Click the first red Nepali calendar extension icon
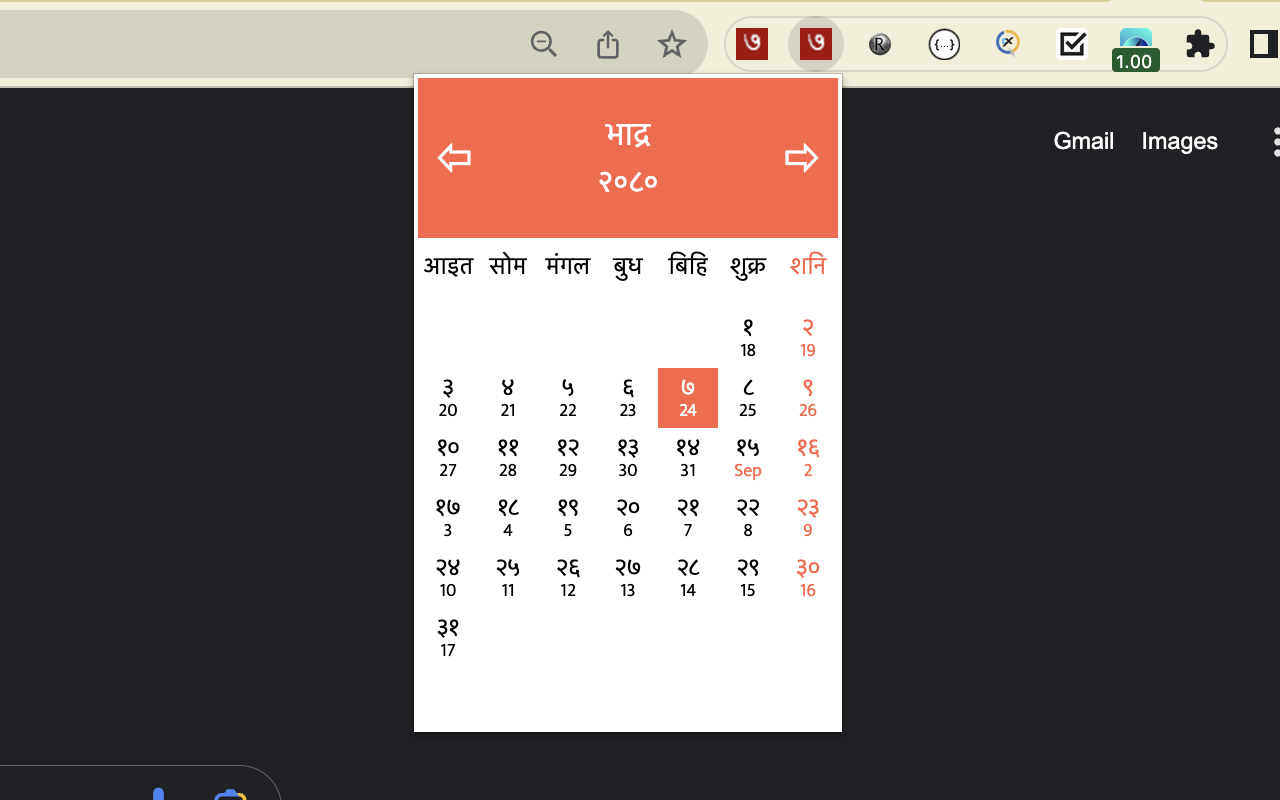This screenshot has height=800, width=1280. click(x=752, y=44)
